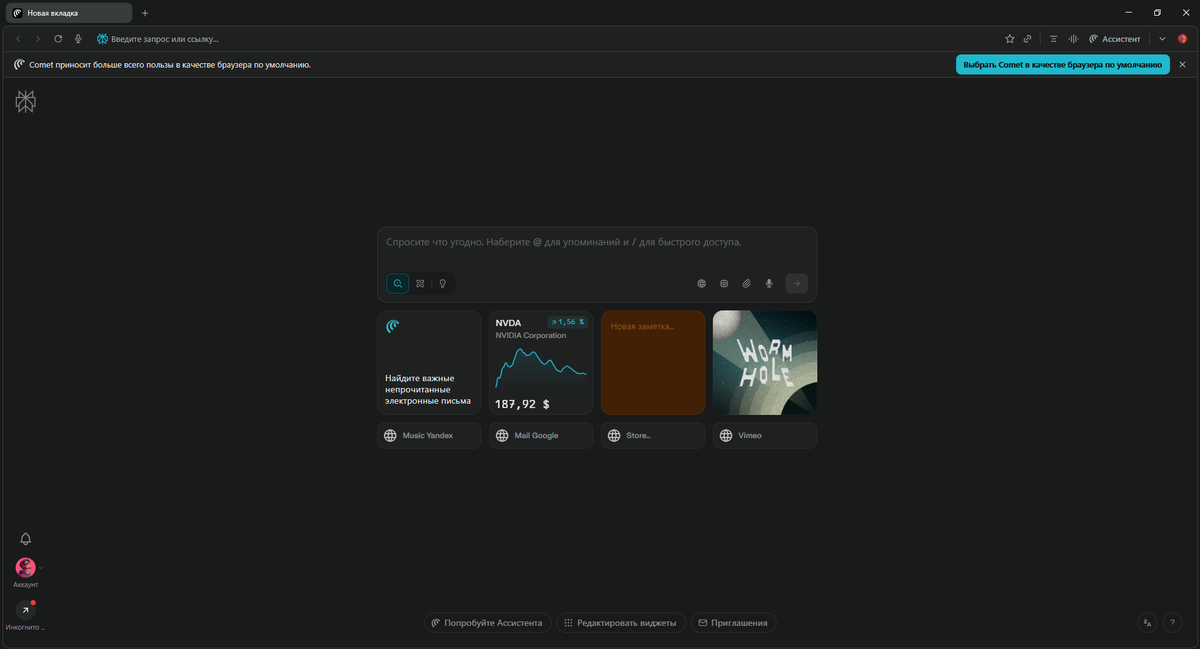Click "Попробуйте Ассистента" button
Viewport: 1200px width, 649px height.
click(487, 623)
